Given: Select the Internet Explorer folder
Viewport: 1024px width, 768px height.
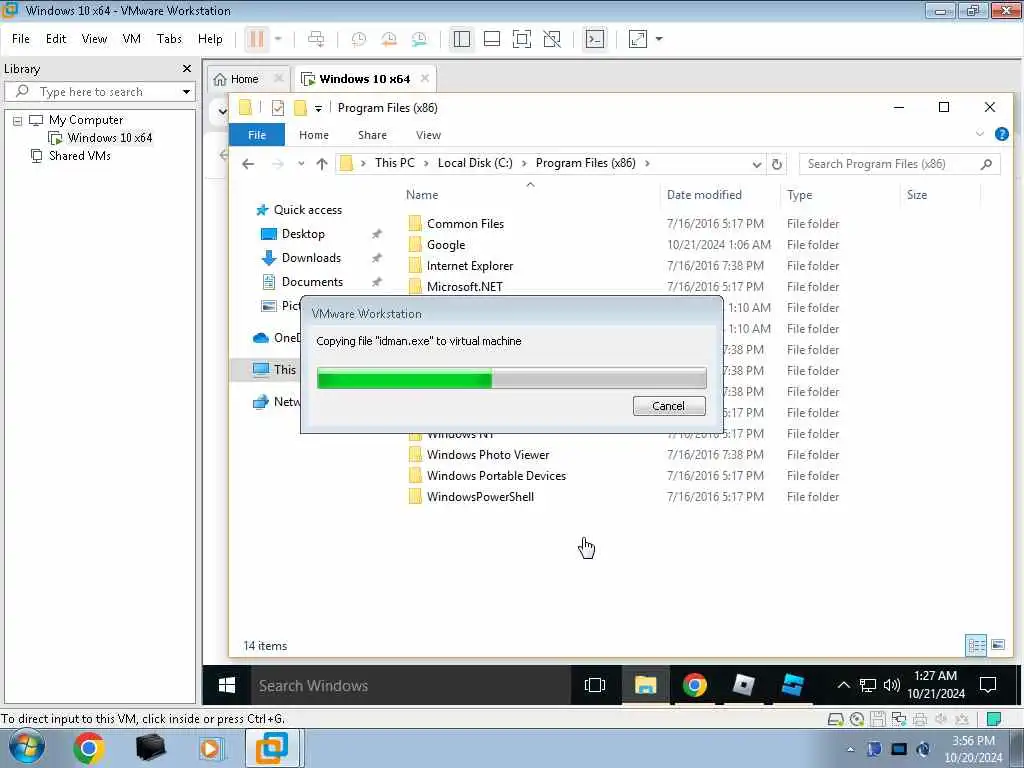Looking at the screenshot, I should click(470, 266).
